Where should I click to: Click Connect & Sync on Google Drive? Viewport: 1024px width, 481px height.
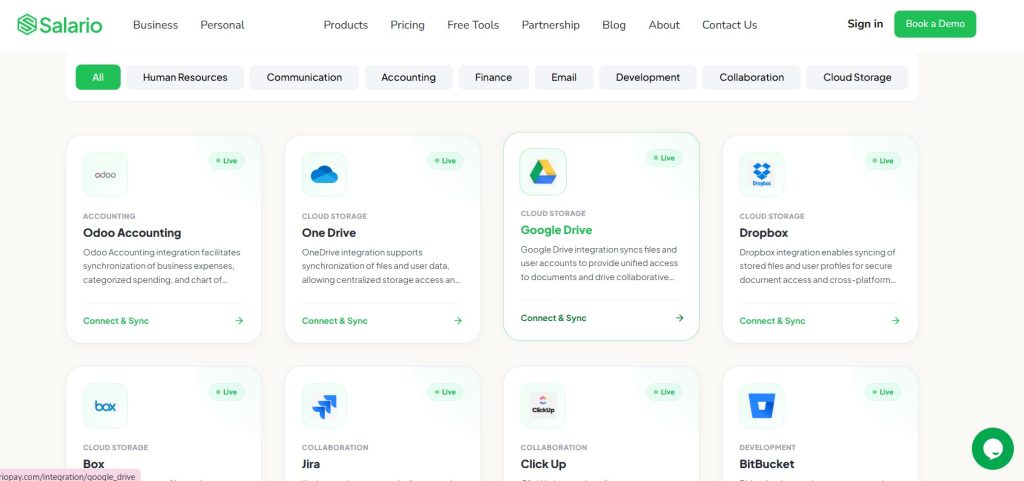(553, 318)
